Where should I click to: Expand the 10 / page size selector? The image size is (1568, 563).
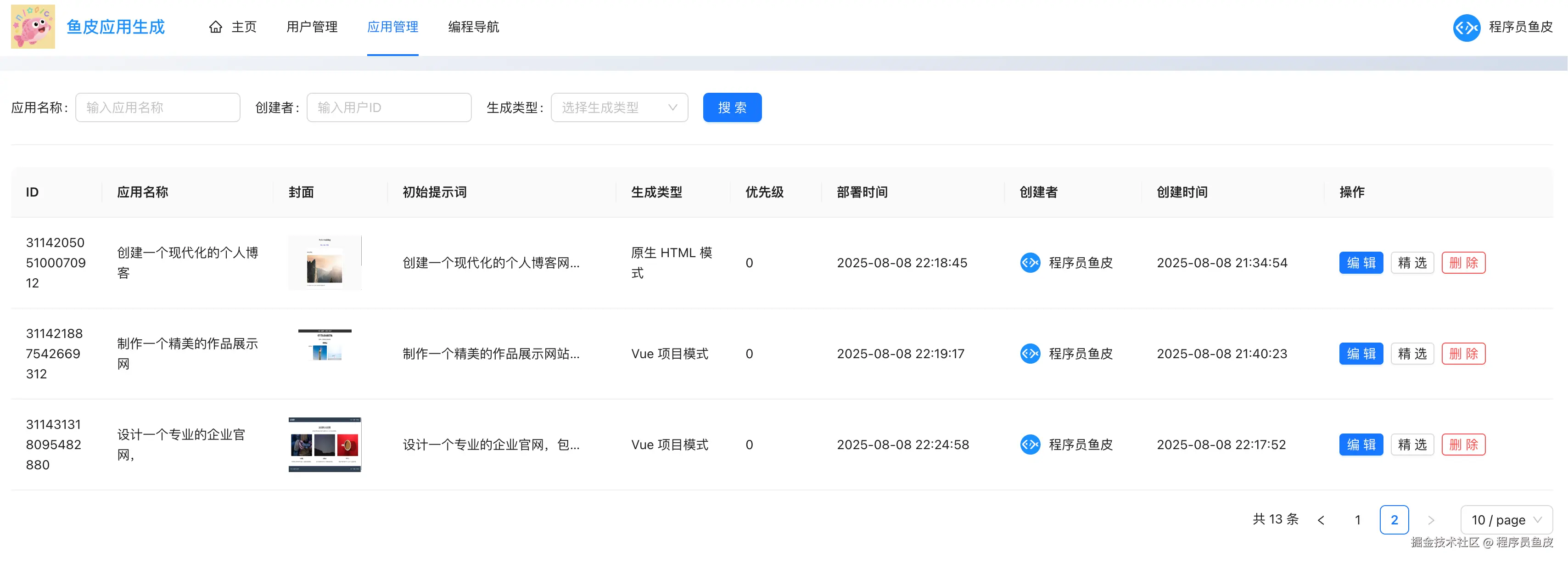(1506, 520)
